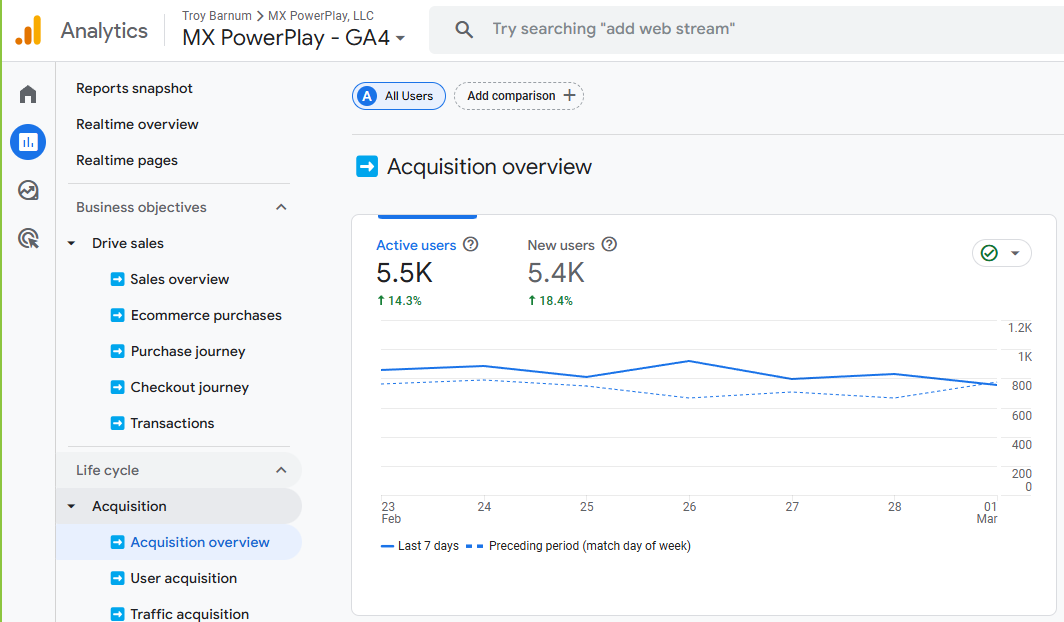Click the Last 7 days legend entry

(x=420, y=545)
